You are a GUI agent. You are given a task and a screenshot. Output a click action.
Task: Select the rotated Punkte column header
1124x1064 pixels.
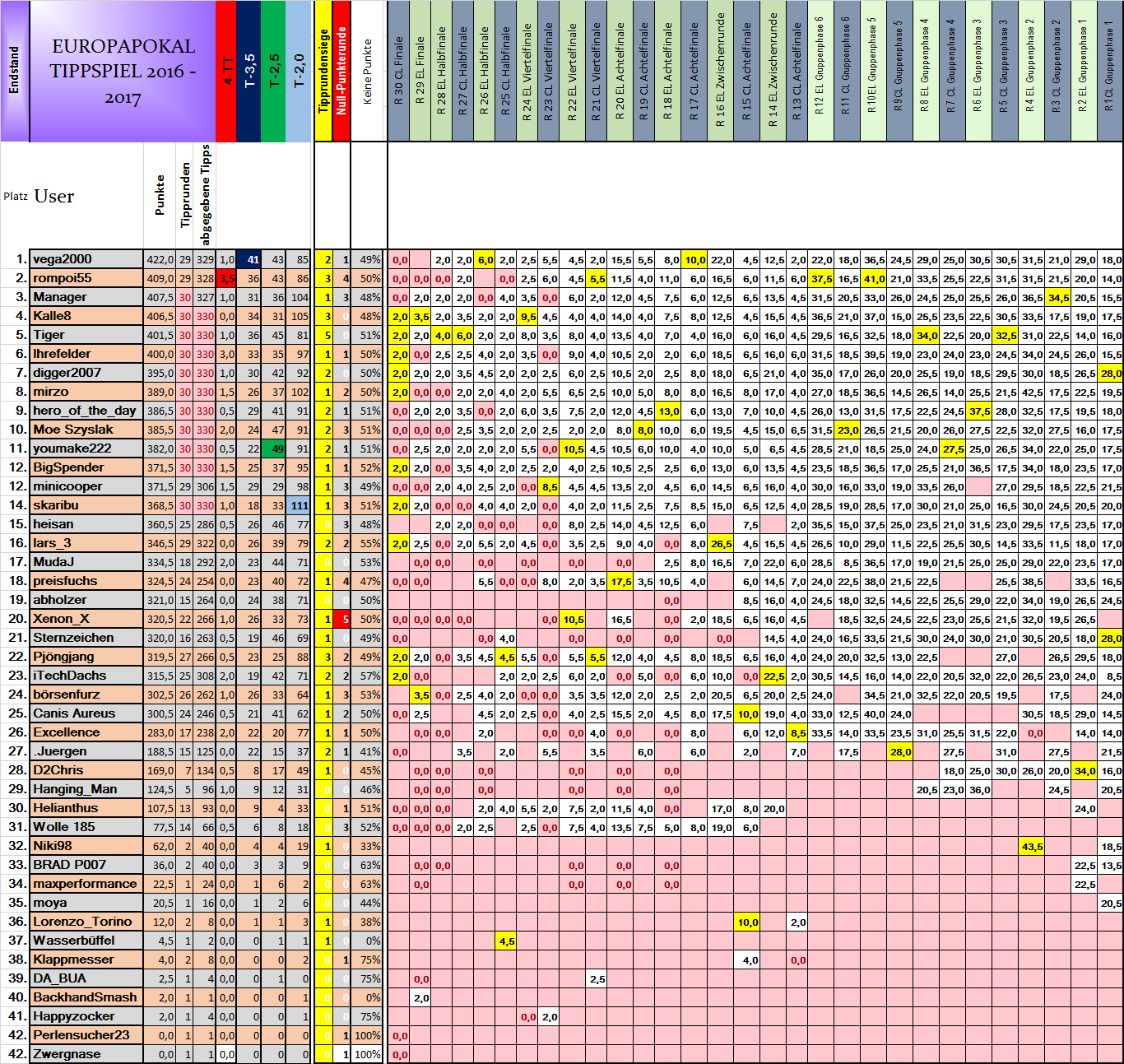pos(160,195)
